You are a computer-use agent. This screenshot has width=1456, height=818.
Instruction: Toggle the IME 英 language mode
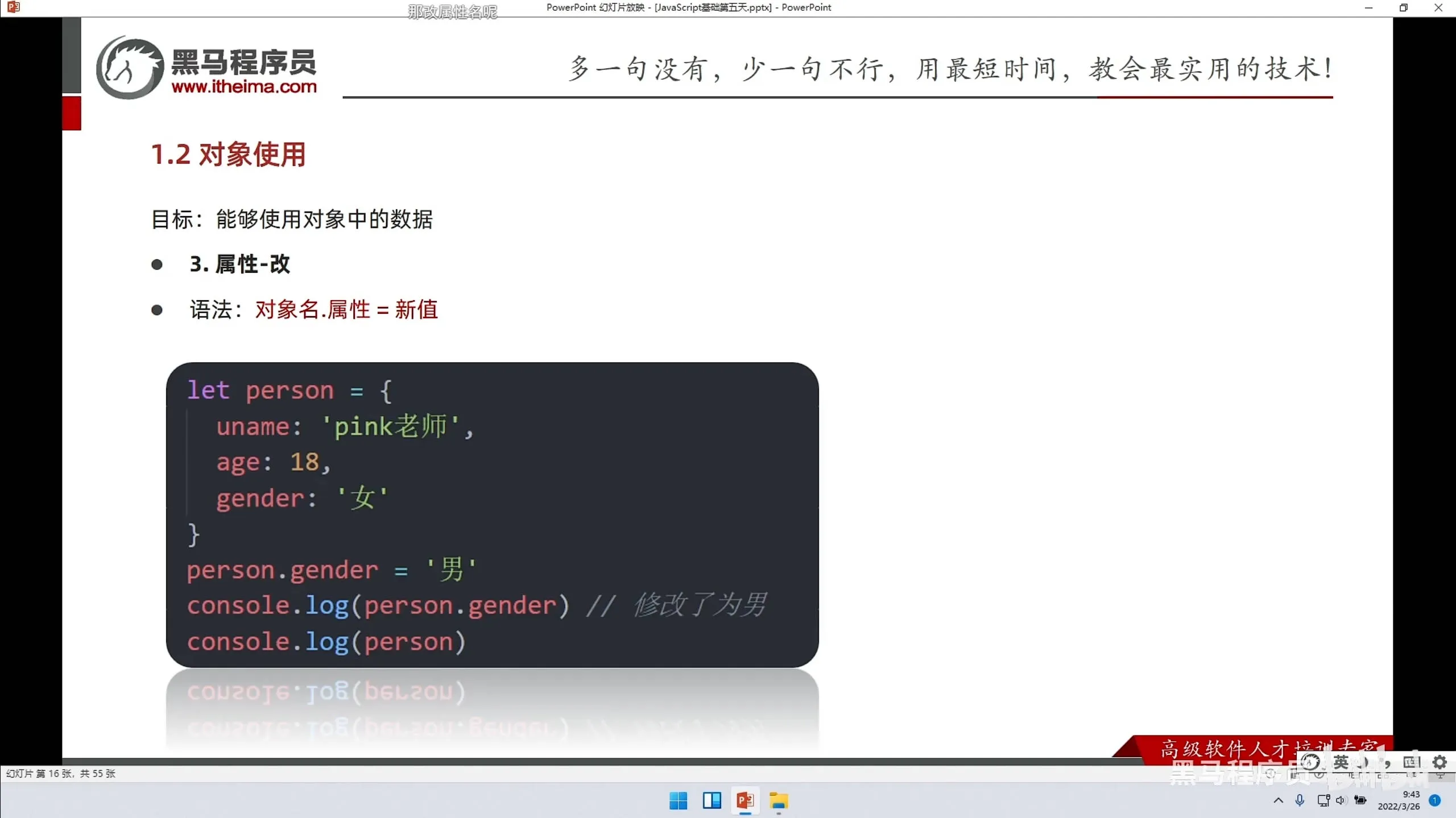click(1341, 762)
